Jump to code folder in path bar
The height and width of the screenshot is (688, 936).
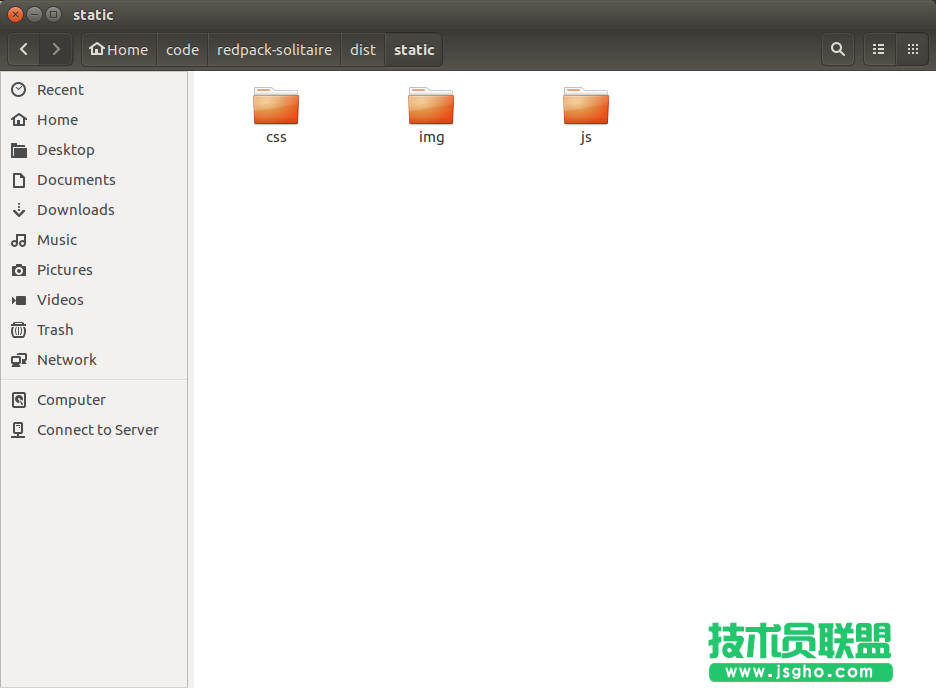[182, 50]
